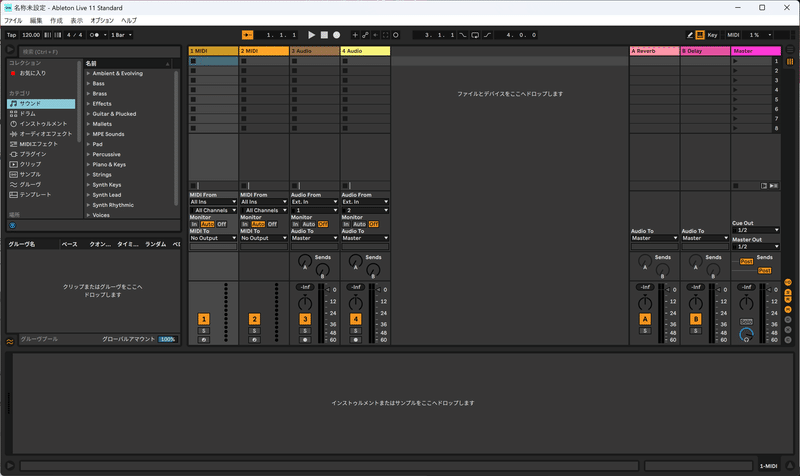Open the Master Out 1/2 dropdown
This screenshot has width=800, height=476.
tap(756, 246)
